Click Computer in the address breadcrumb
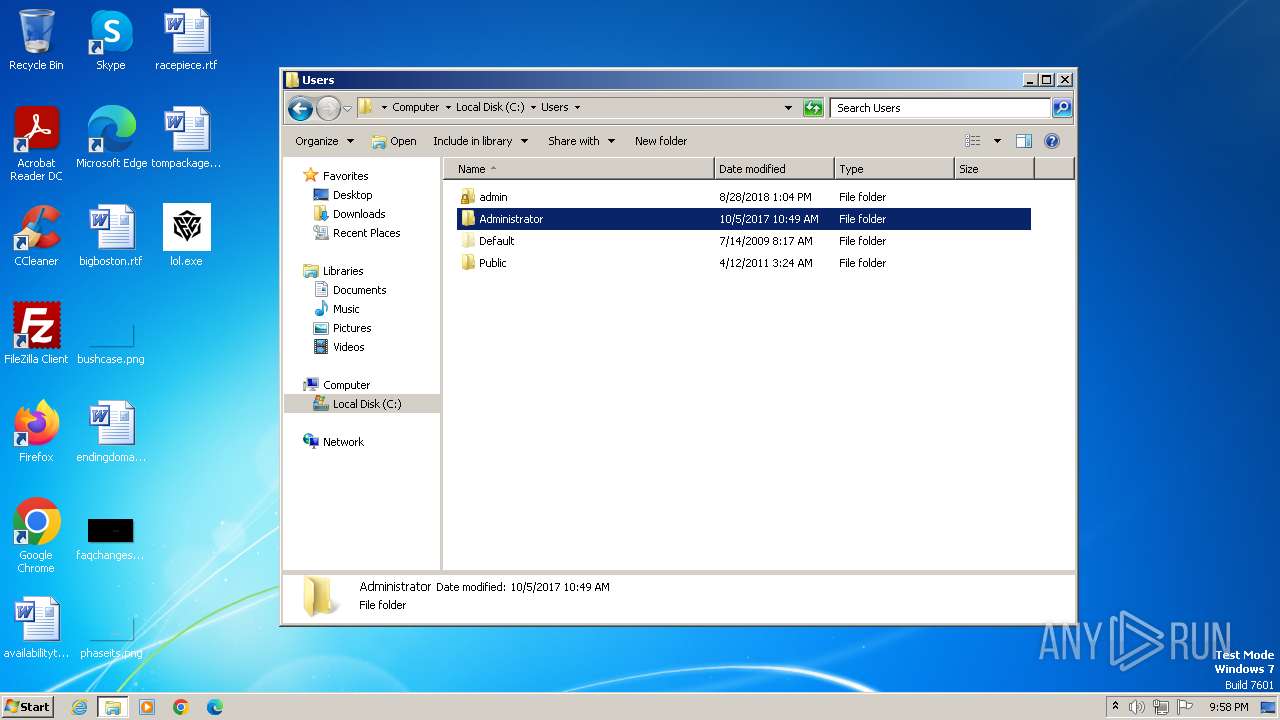1280x720 pixels. click(x=415, y=107)
